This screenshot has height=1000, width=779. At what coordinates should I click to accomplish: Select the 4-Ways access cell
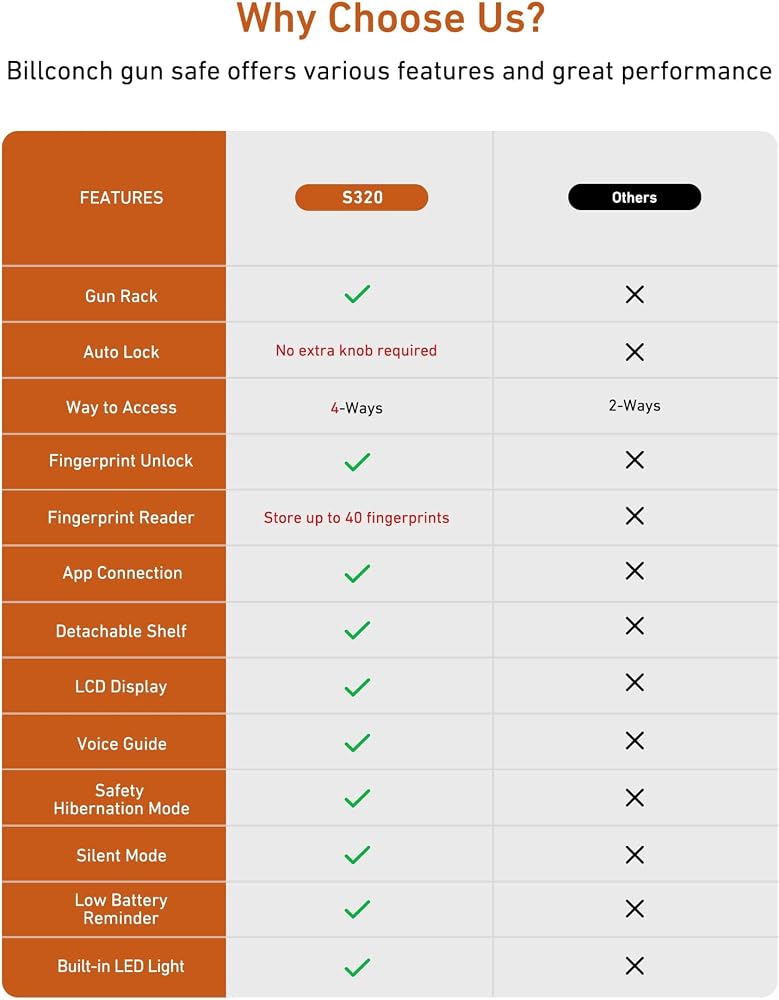click(x=357, y=408)
